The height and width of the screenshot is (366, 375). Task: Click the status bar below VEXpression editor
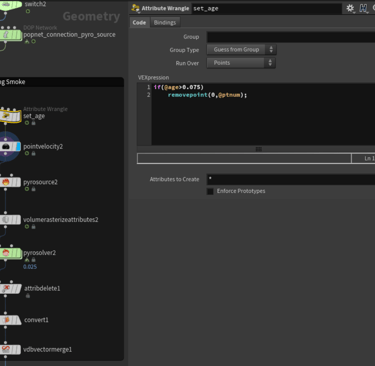point(244,158)
